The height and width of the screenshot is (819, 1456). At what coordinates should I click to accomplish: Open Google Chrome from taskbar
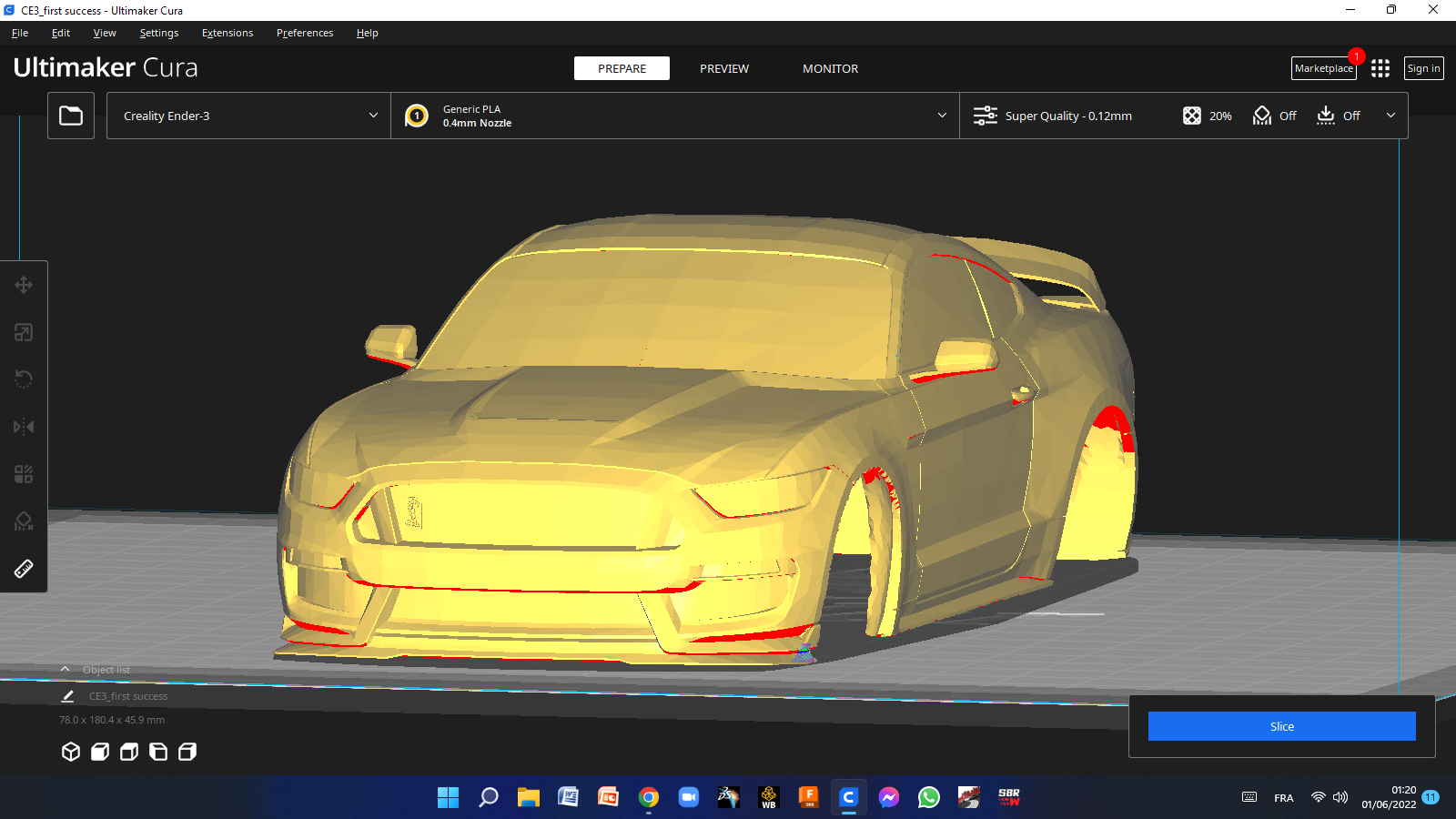coord(649,798)
